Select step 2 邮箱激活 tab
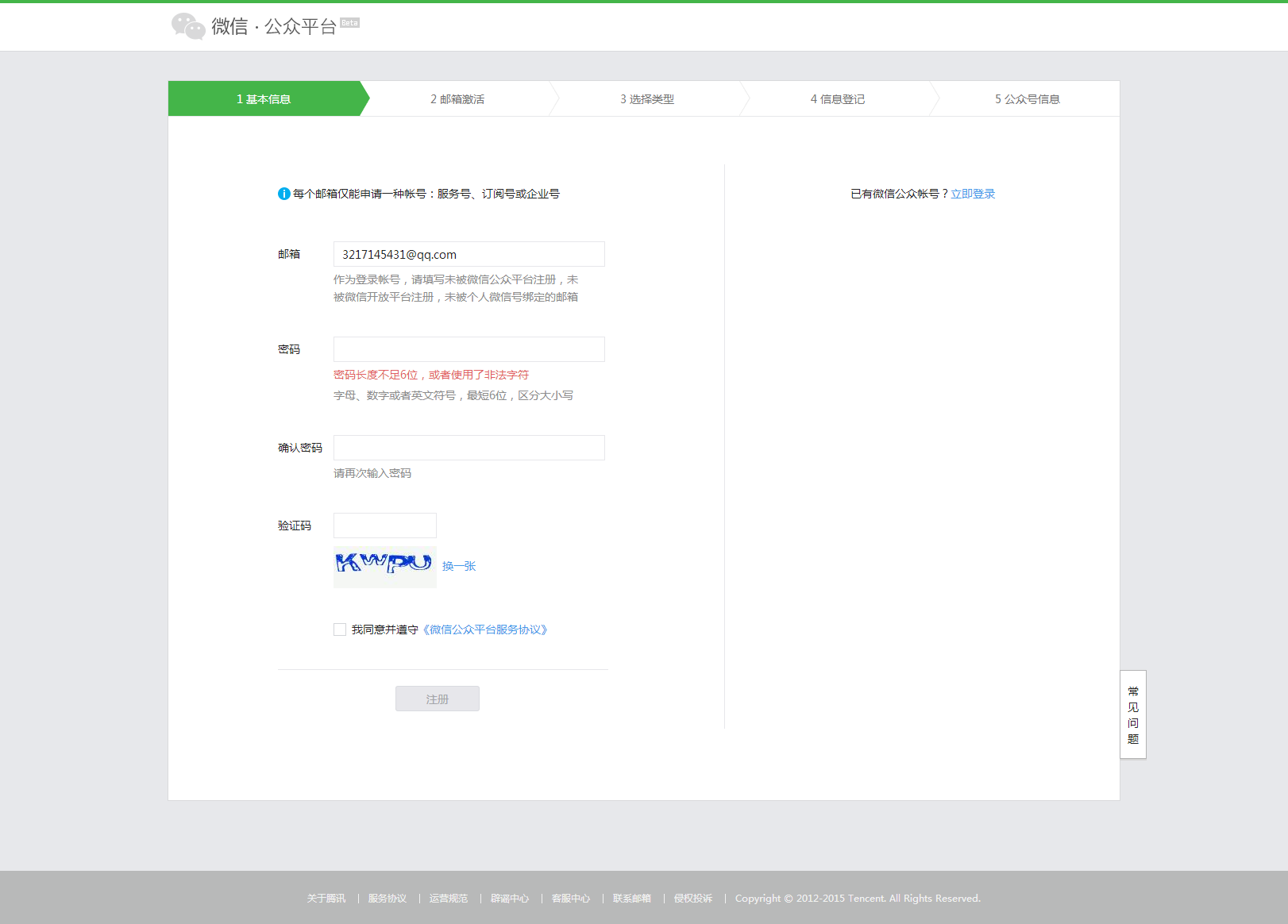The width and height of the screenshot is (1288, 924). pyautogui.click(x=457, y=99)
